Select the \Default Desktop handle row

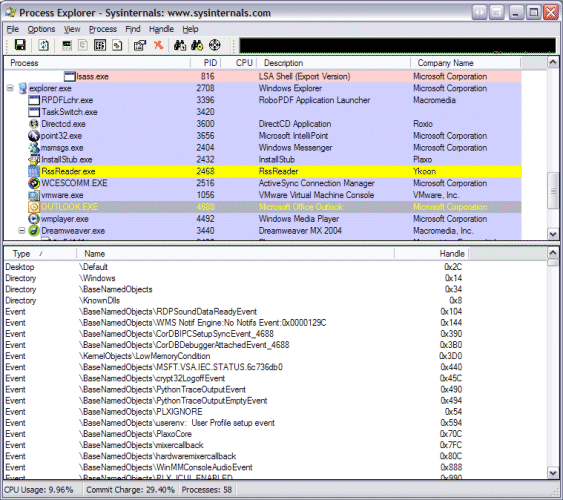pyautogui.click(x=233, y=267)
